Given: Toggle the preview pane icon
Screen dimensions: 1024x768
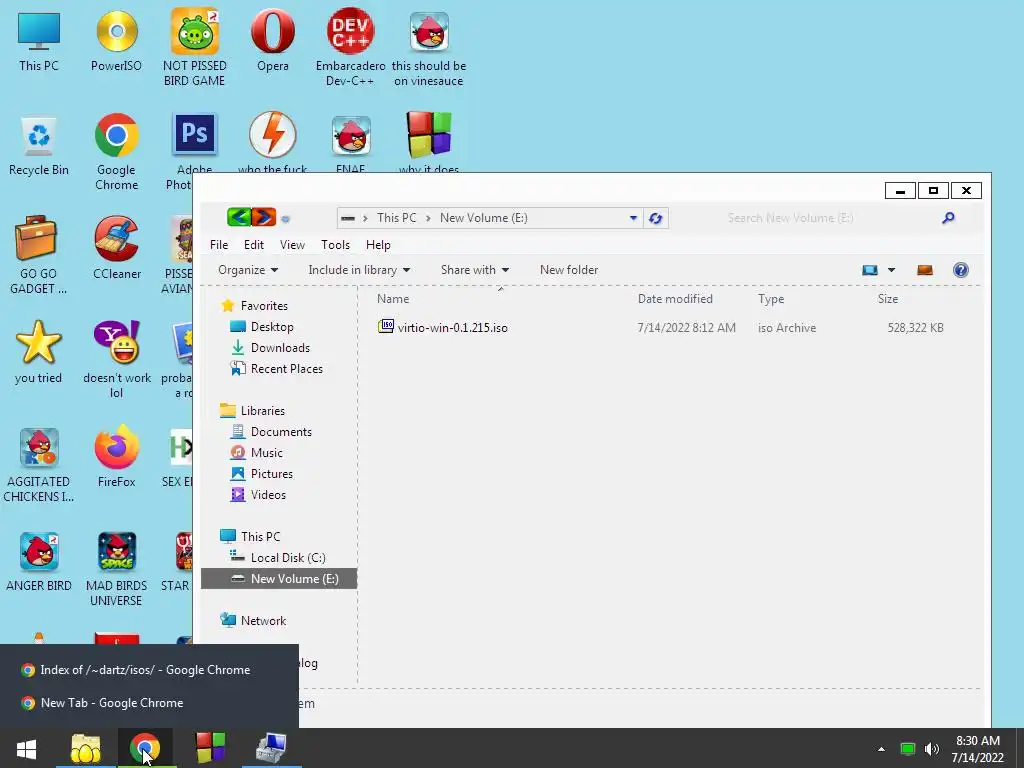Looking at the screenshot, I should [925, 270].
